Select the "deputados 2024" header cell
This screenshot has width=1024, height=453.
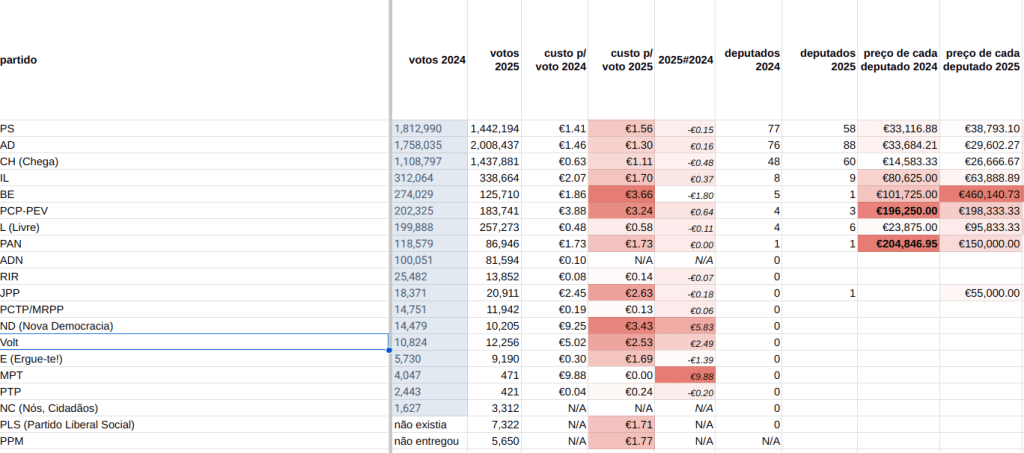click(x=752, y=60)
